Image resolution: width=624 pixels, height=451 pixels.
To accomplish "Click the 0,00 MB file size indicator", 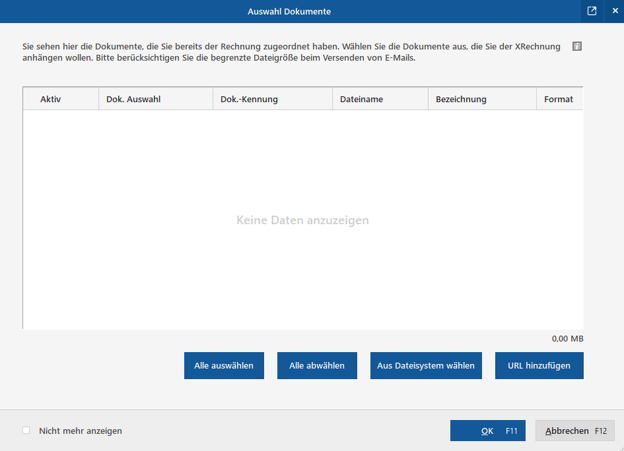I will click(x=567, y=339).
